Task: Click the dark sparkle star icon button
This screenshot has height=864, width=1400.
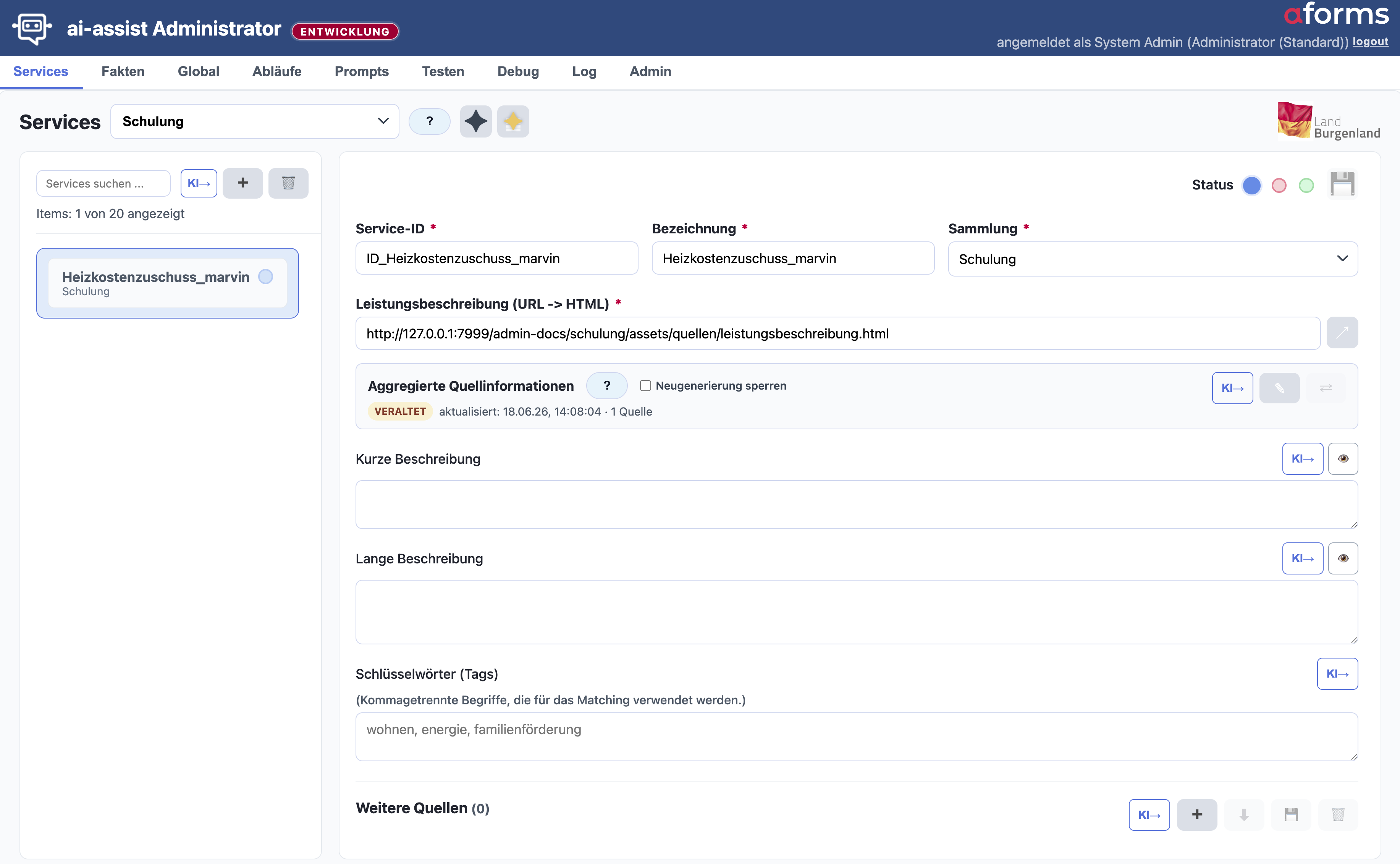Action: [476, 121]
